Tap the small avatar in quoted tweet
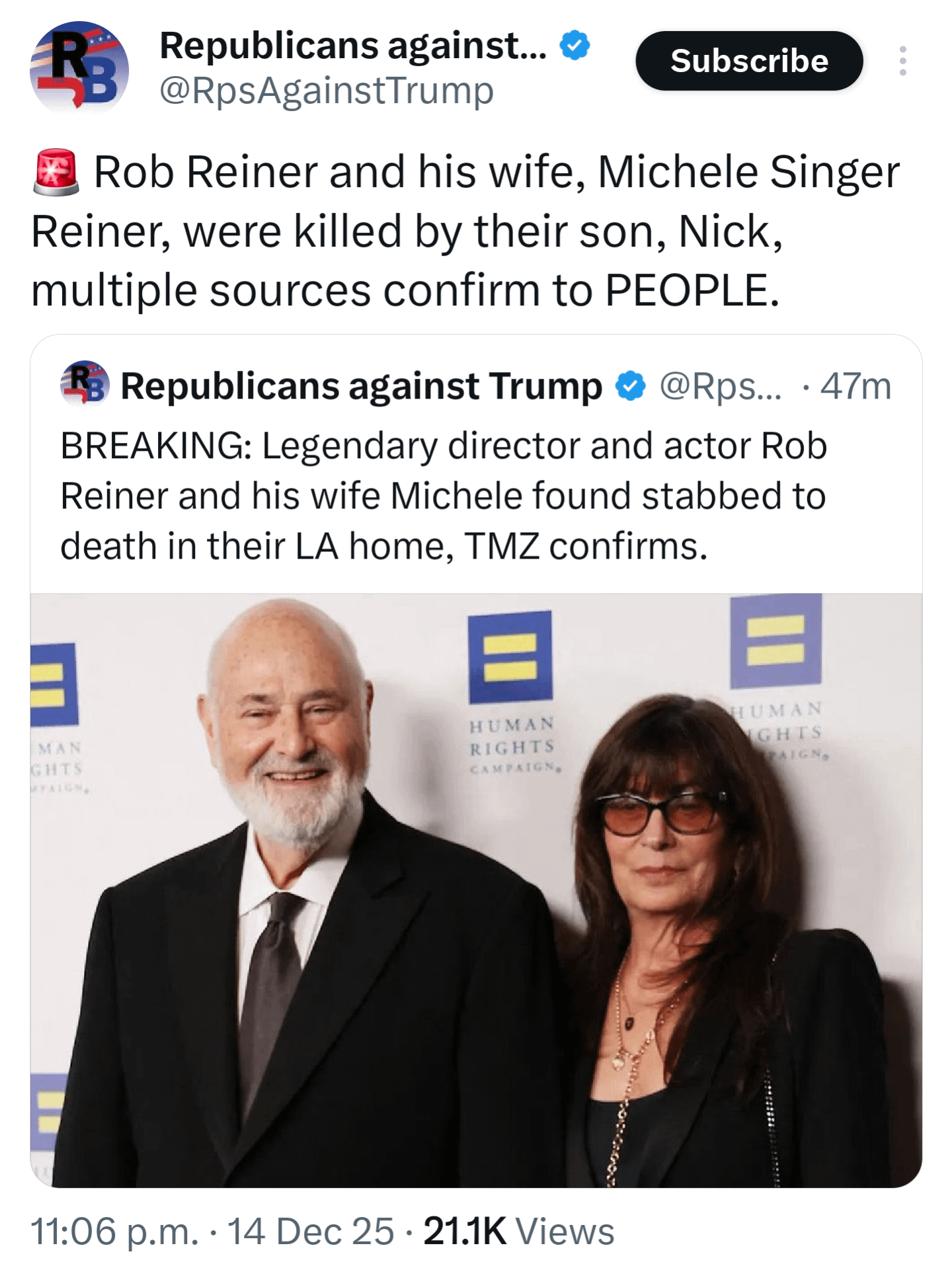This screenshot has height=1264, width=952. [85, 383]
